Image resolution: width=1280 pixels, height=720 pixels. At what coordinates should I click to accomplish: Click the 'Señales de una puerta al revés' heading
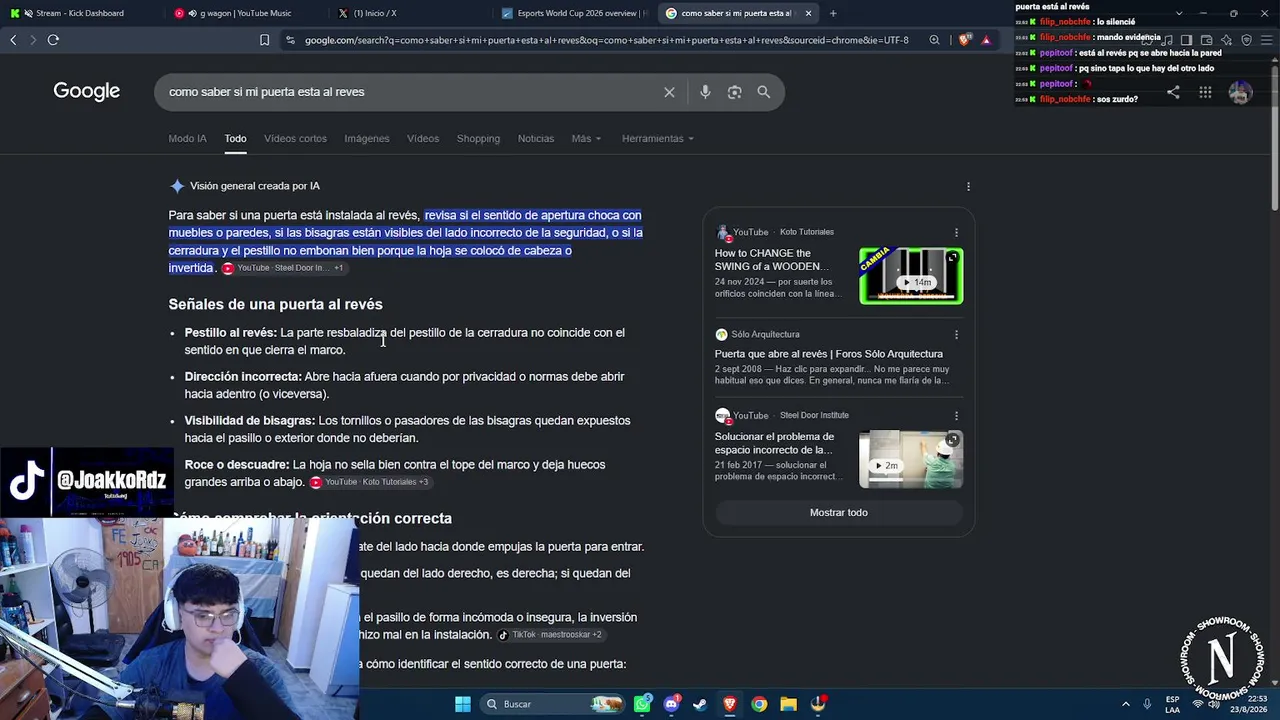275,304
